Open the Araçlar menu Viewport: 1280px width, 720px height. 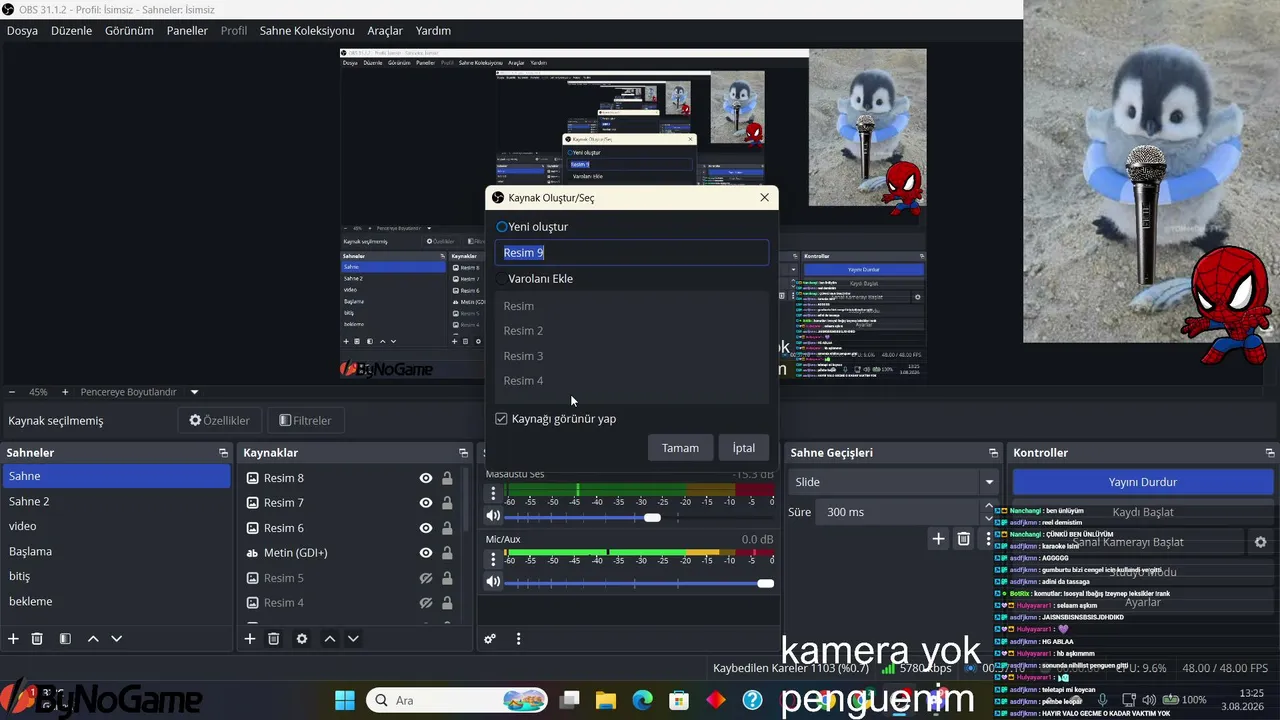pyautogui.click(x=385, y=31)
